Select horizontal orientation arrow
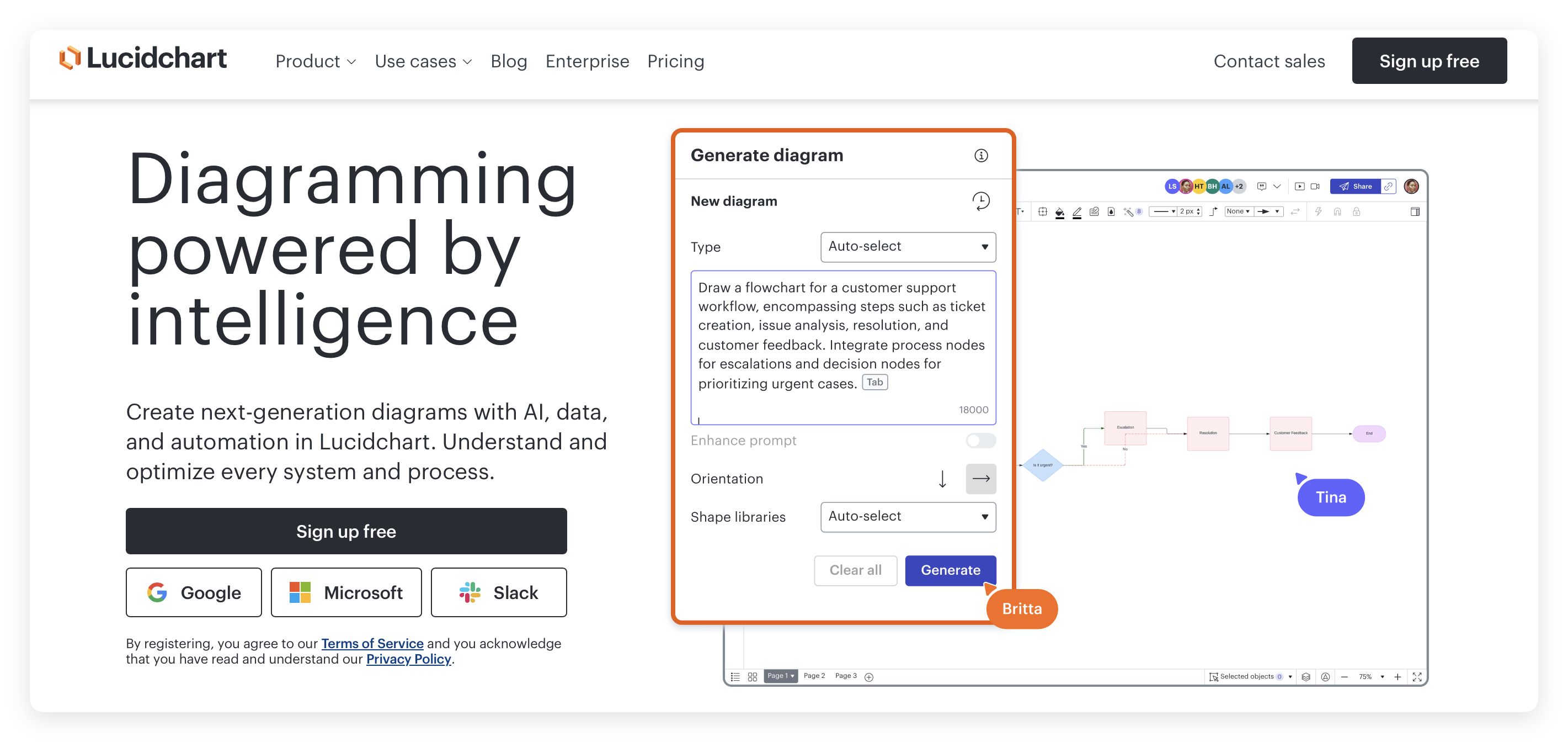This screenshot has height=742, width=1568. click(x=980, y=479)
